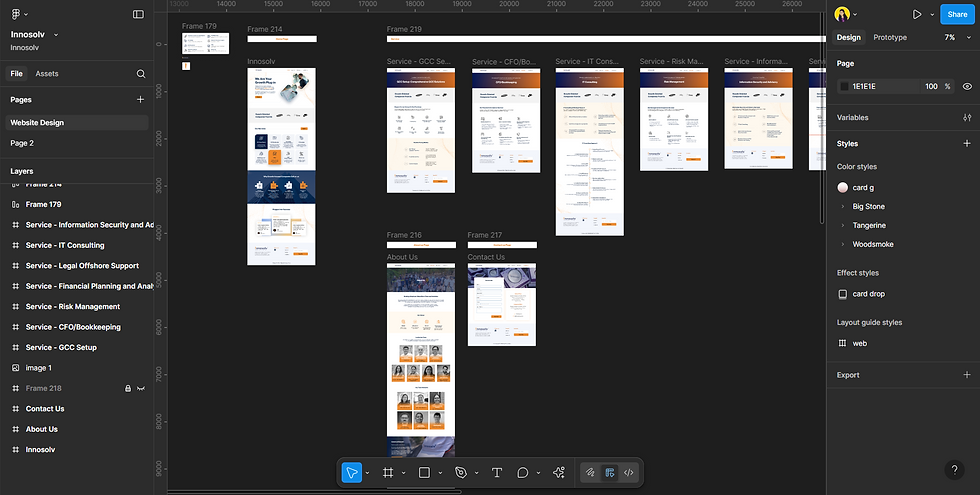Select the Rectangle shape tool

coord(424,472)
